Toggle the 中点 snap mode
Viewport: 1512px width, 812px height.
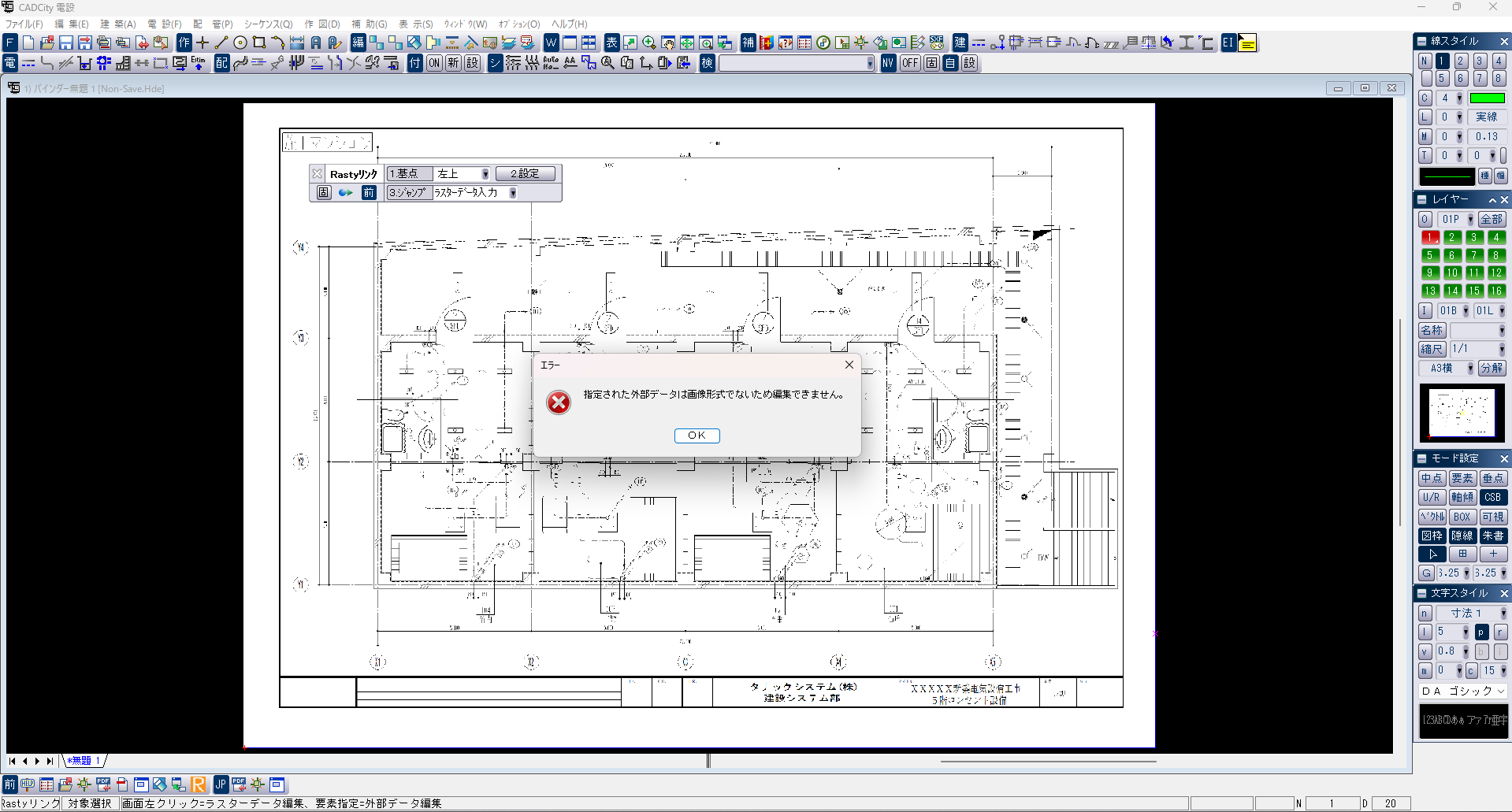pos(1432,478)
